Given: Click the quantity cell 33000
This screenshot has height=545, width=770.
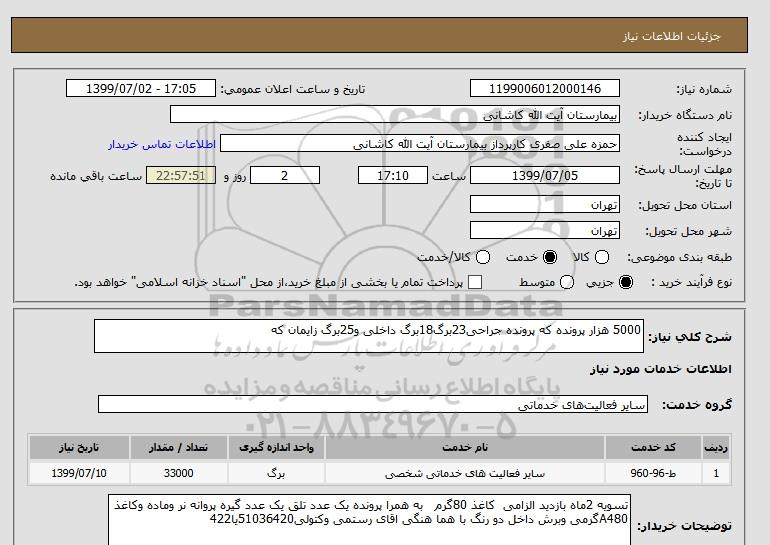Looking at the screenshot, I should 178,473.
